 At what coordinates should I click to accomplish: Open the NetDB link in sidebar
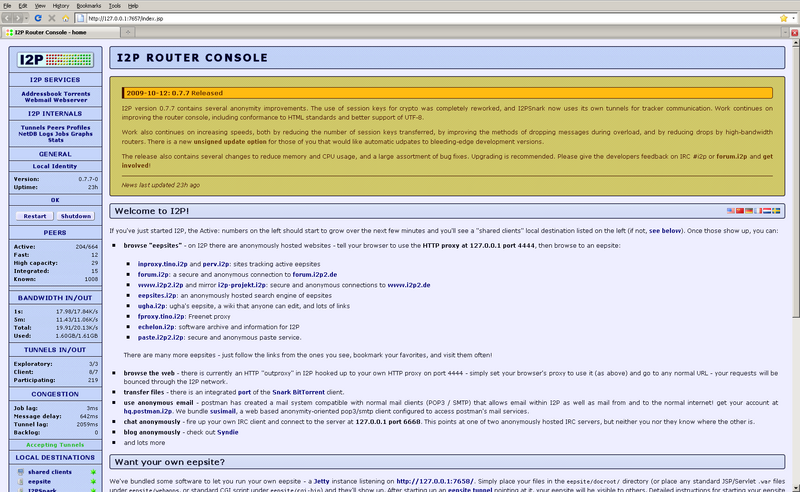(28, 134)
